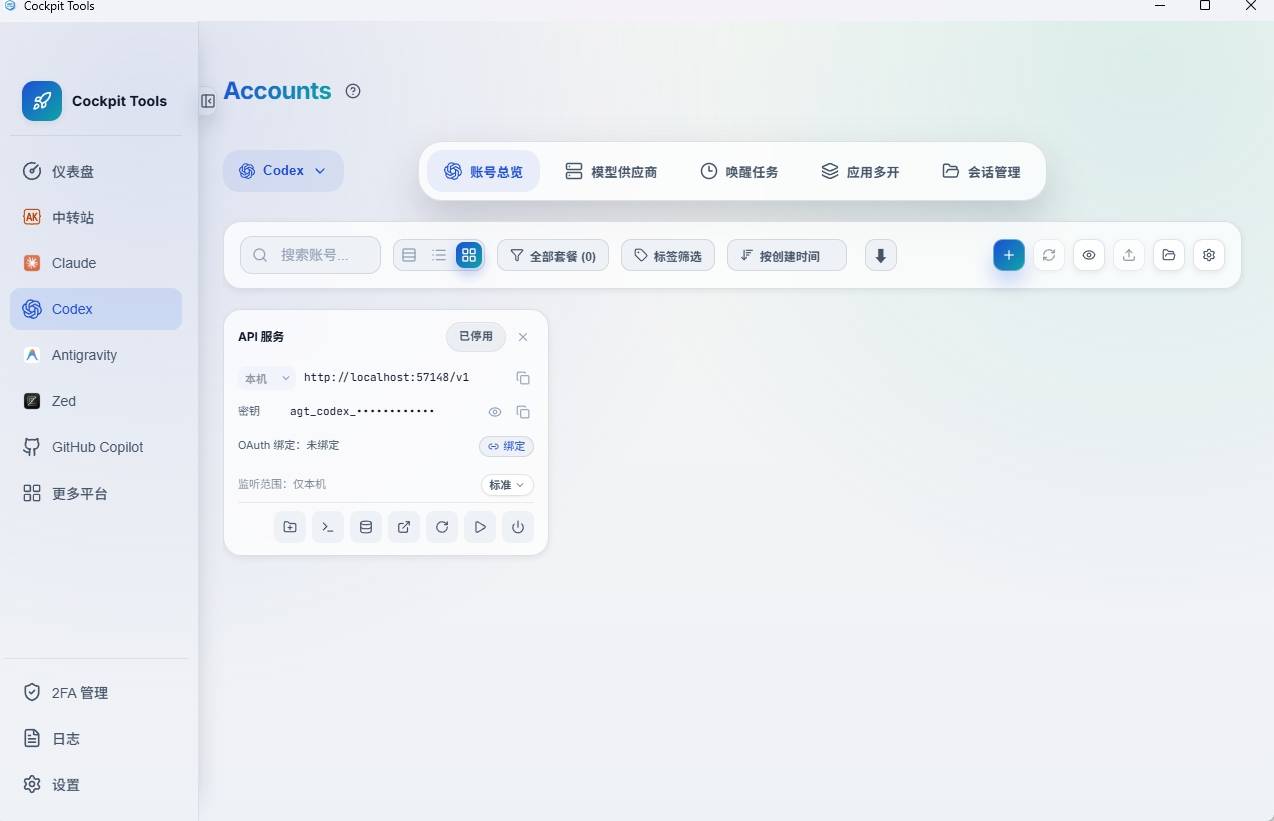Click the add-folder icon on the API service card
Image resolution: width=1274 pixels, height=821 pixels.
[x=290, y=527]
